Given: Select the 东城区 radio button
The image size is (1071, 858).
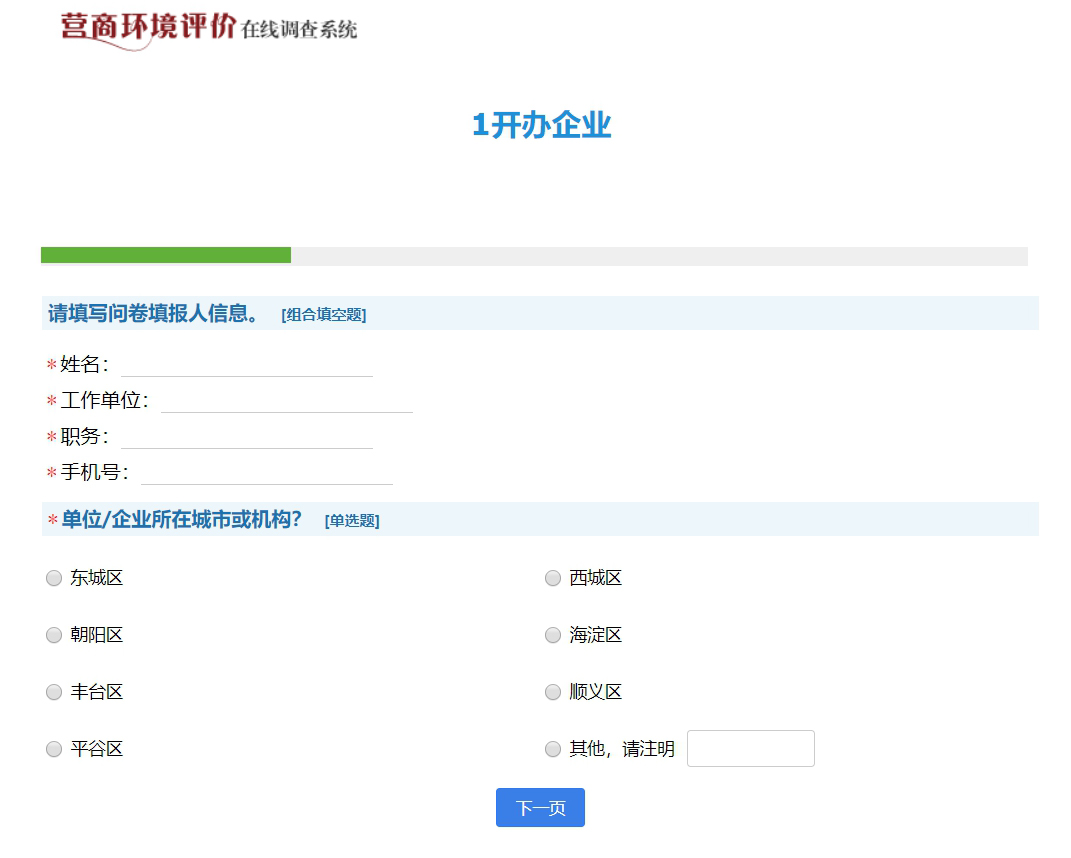Looking at the screenshot, I should pyautogui.click(x=54, y=578).
